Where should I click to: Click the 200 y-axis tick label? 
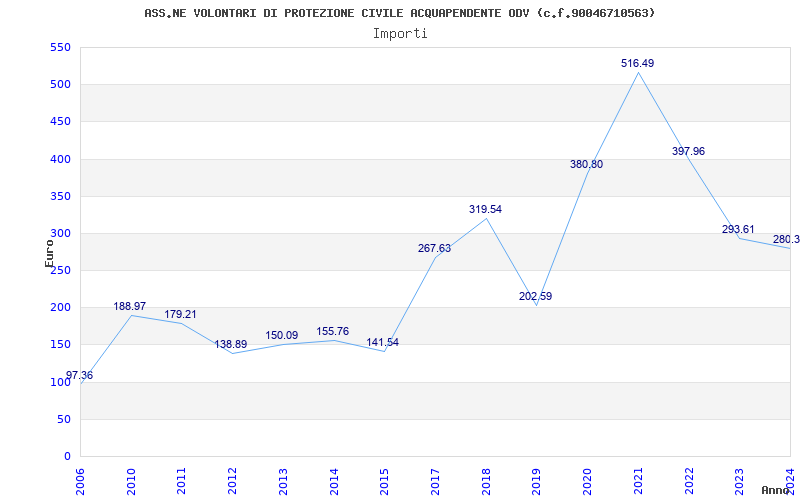point(60,308)
